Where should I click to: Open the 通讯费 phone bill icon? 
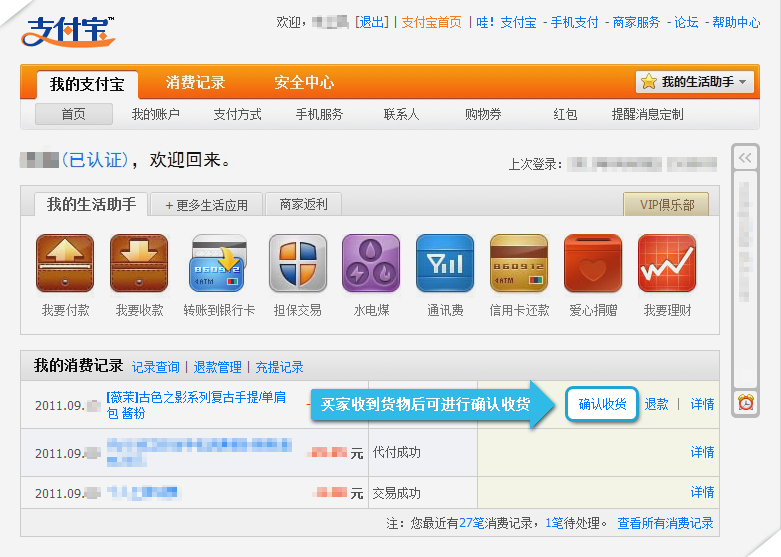click(x=445, y=264)
